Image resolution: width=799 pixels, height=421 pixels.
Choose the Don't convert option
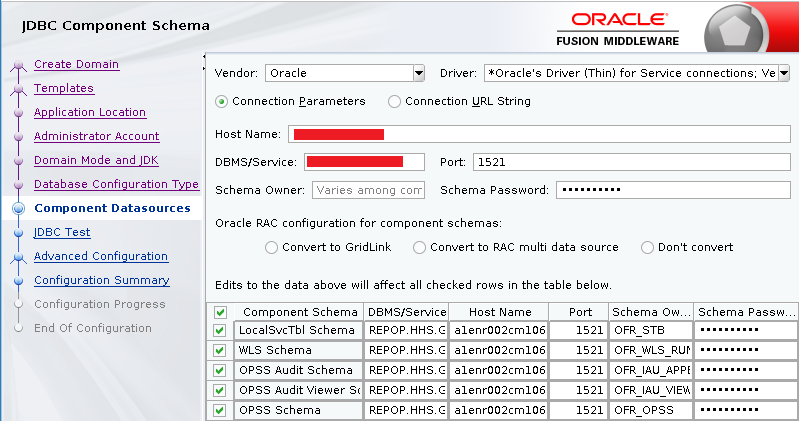click(648, 247)
